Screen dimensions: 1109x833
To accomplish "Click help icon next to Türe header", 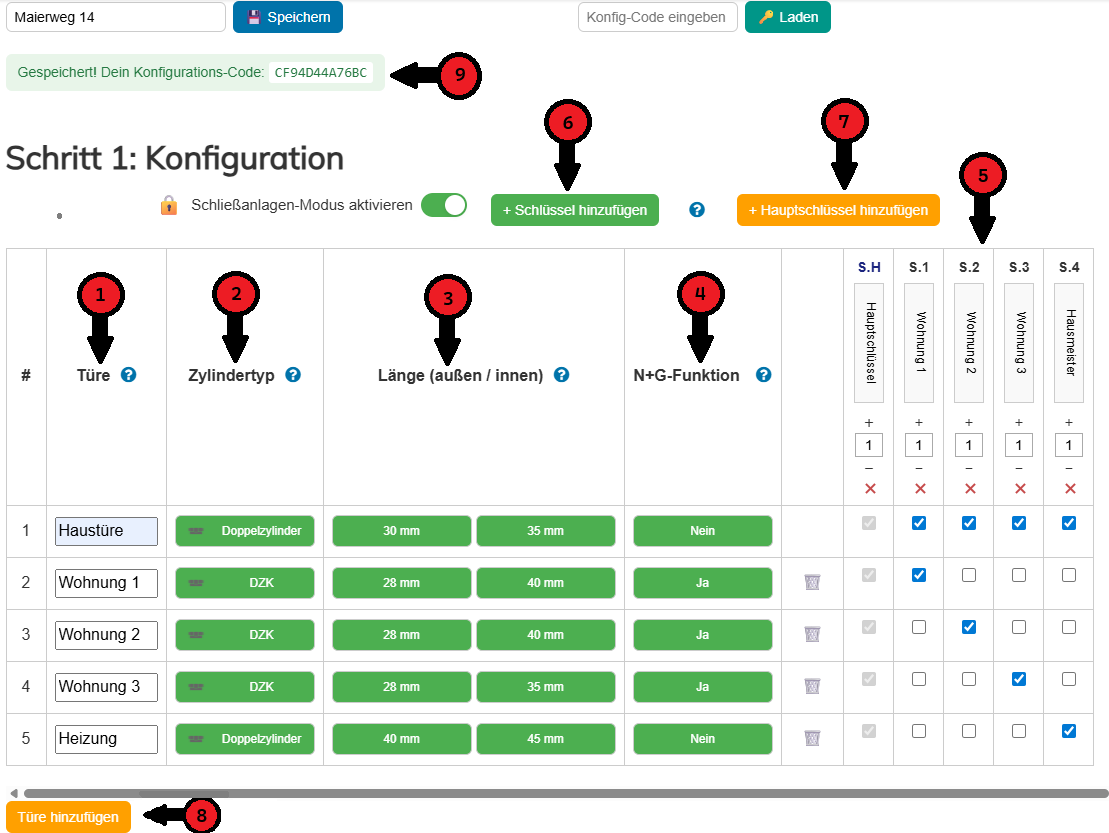I will click(x=128, y=375).
